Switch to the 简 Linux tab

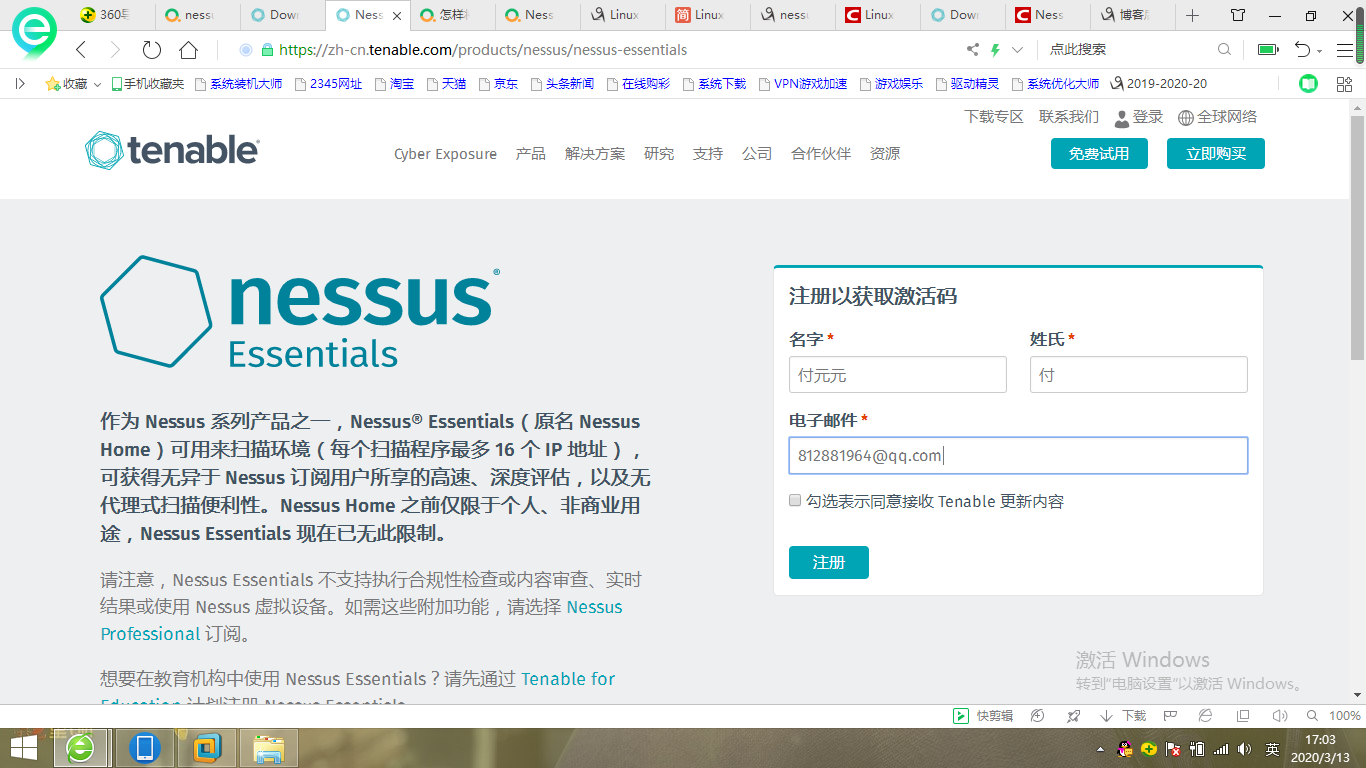(707, 15)
